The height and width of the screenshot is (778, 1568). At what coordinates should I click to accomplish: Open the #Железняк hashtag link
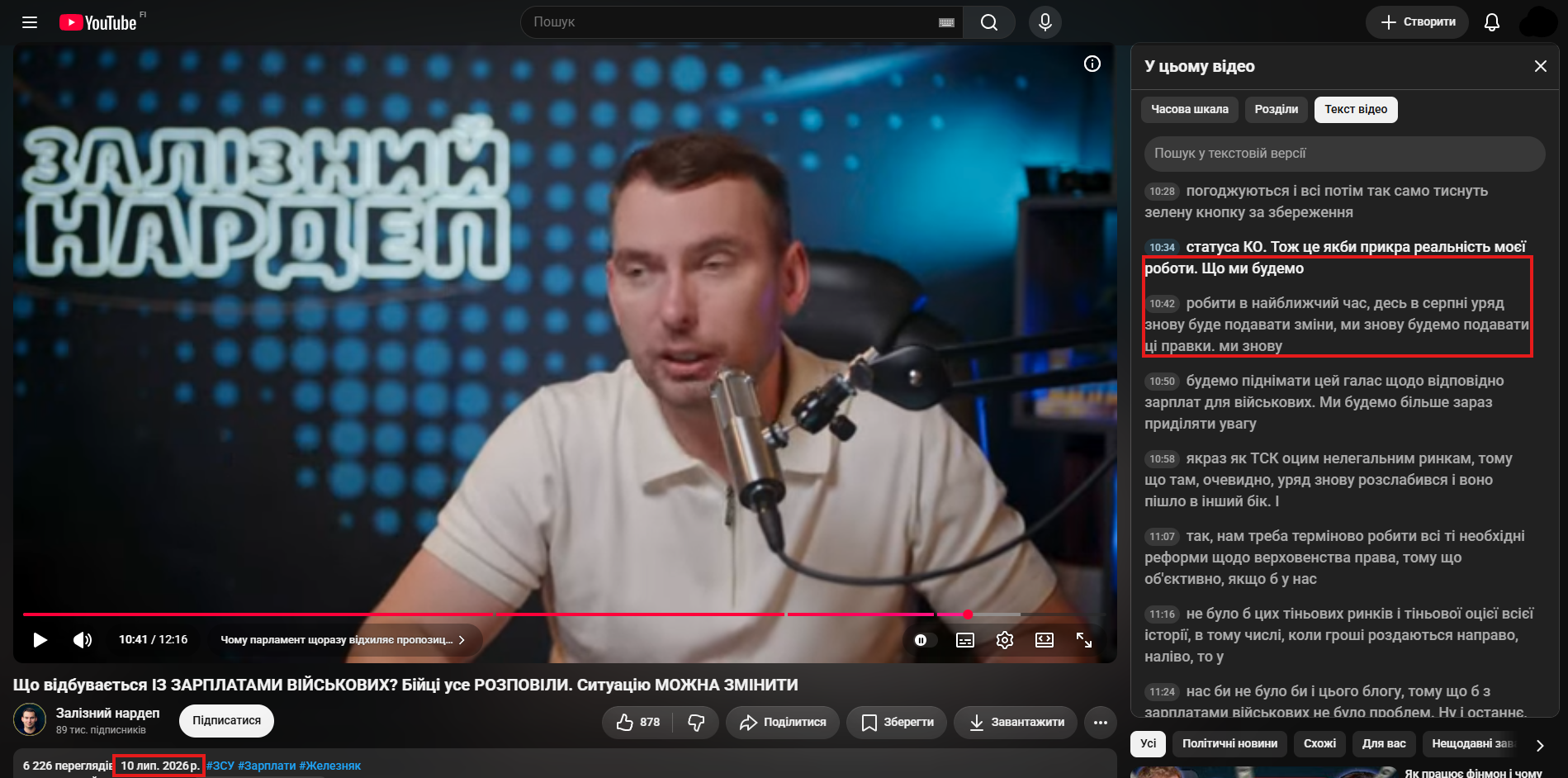click(x=330, y=766)
